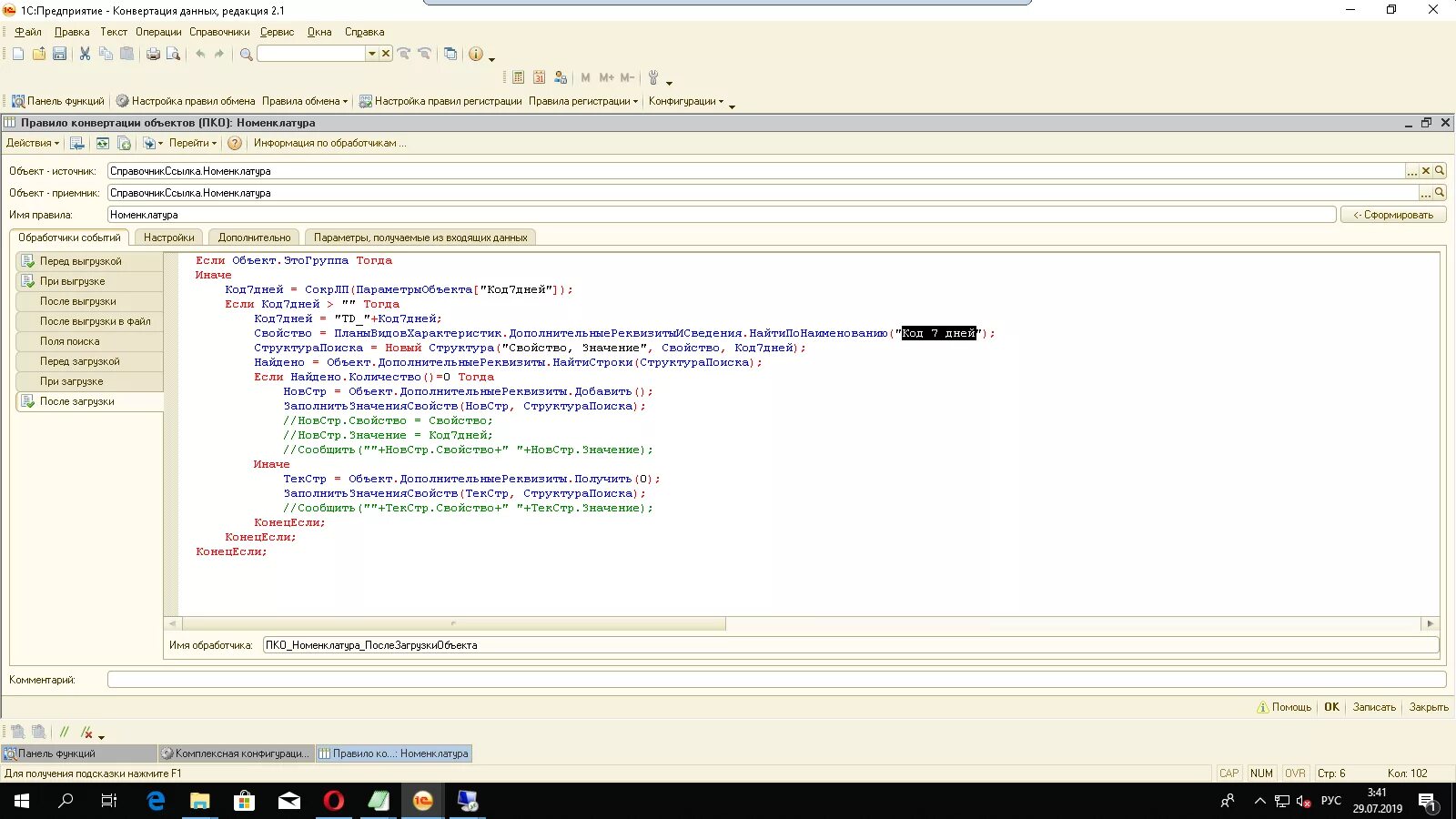Image resolution: width=1456 pixels, height=819 pixels.
Task: Click the comment lines toolbar icon
Action: [x=64, y=732]
